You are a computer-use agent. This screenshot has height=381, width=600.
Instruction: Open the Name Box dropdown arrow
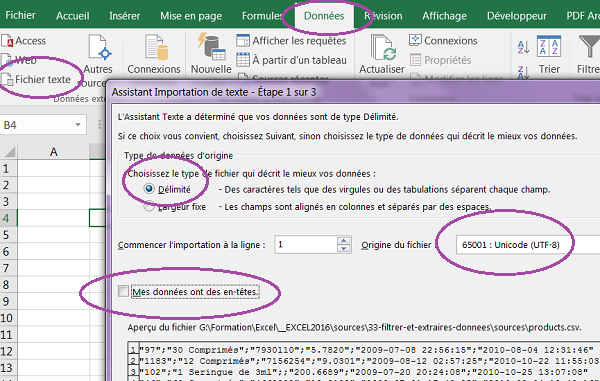pos(78,125)
